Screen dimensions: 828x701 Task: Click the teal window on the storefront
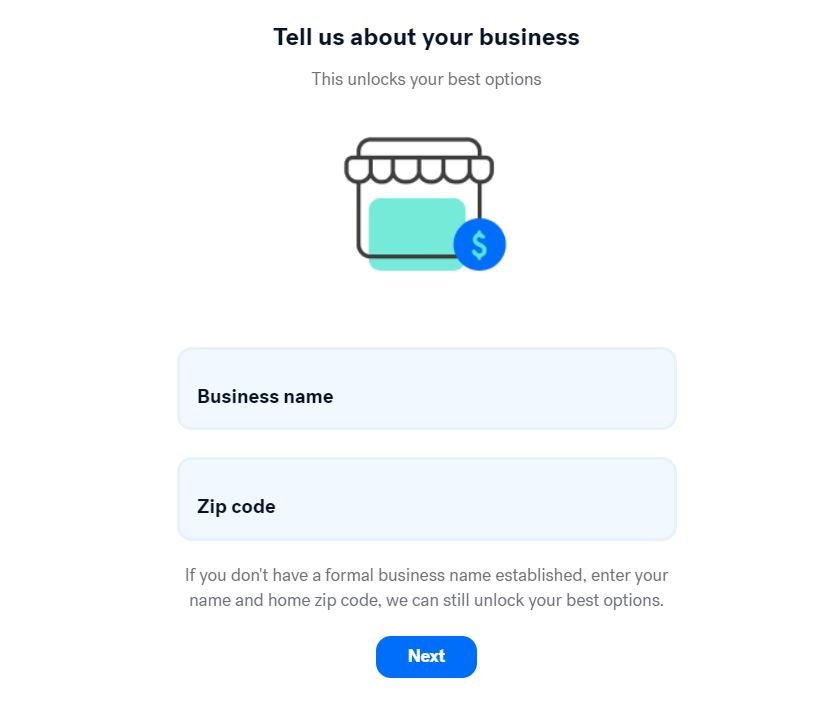[x=414, y=230]
